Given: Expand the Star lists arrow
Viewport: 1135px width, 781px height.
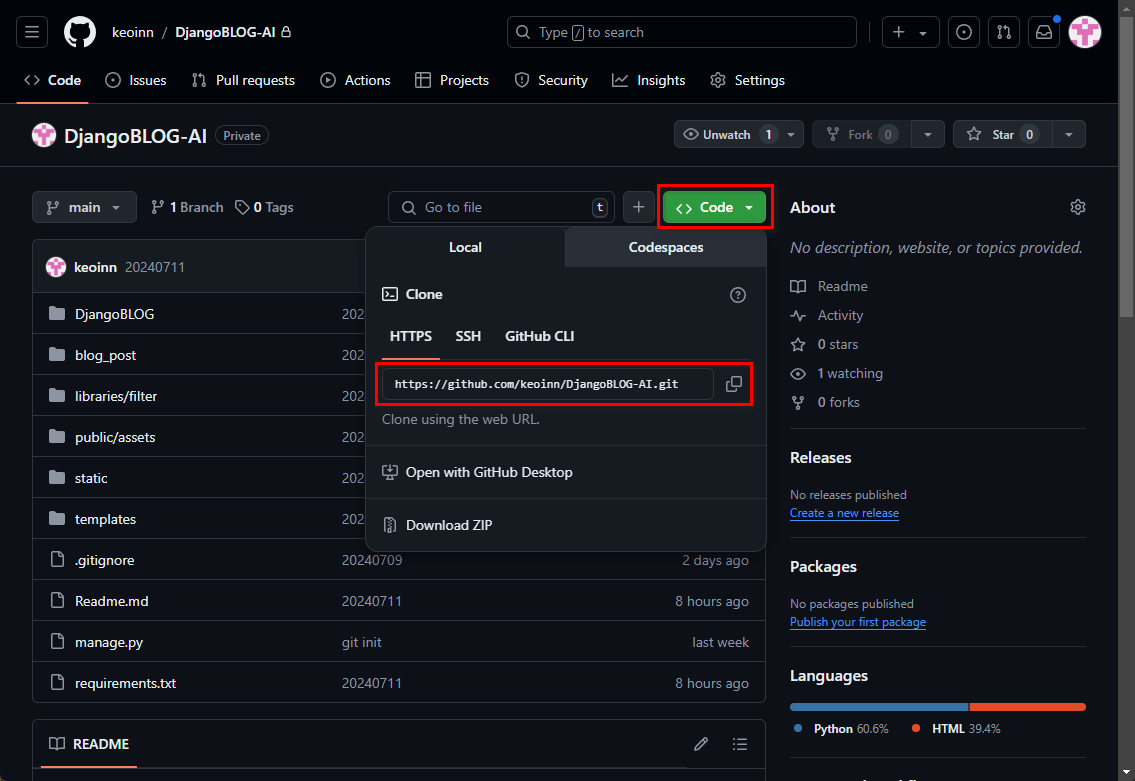Looking at the screenshot, I should 1068,135.
